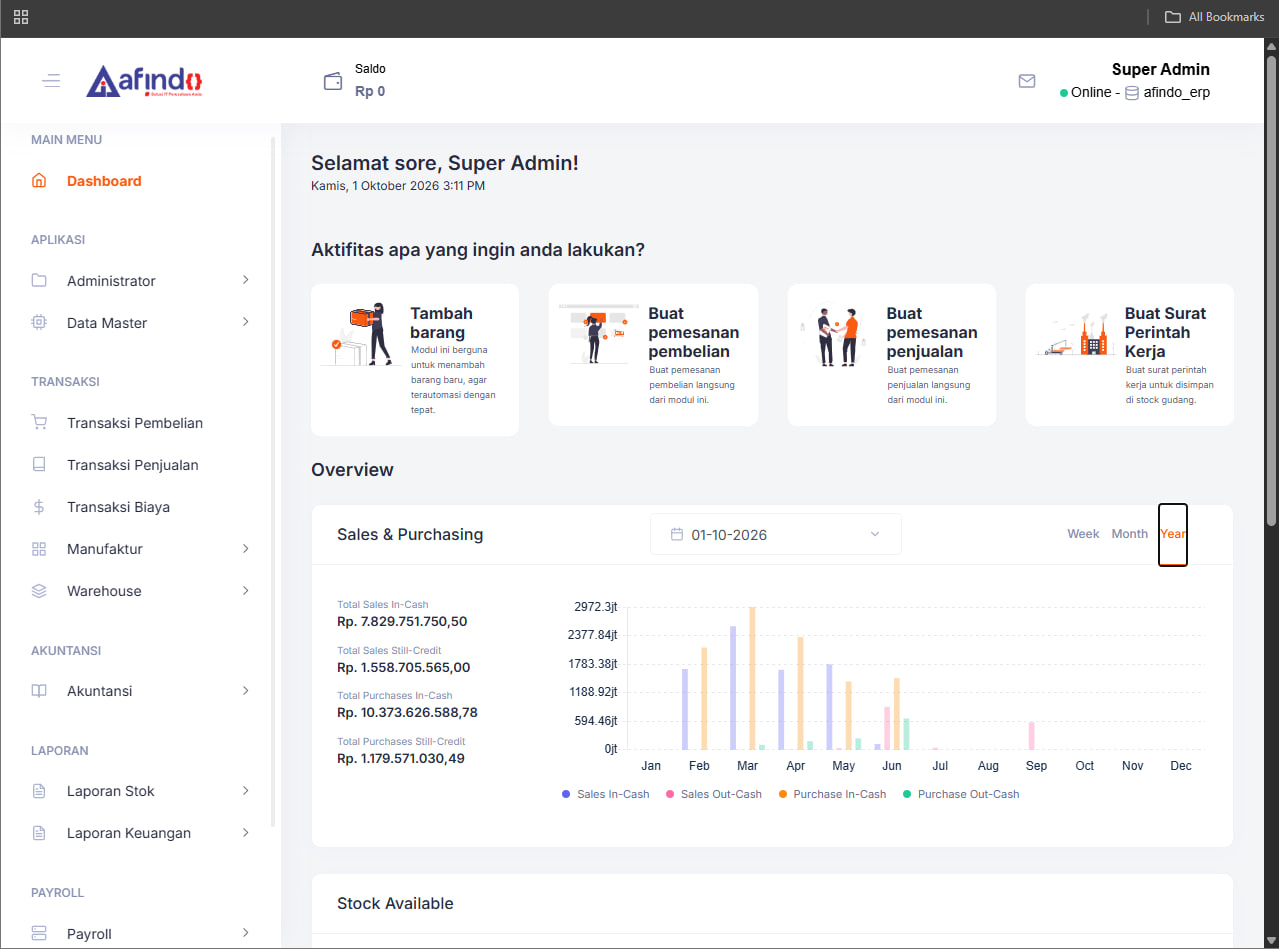Click the Super Admin profile name

tap(1161, 69)
